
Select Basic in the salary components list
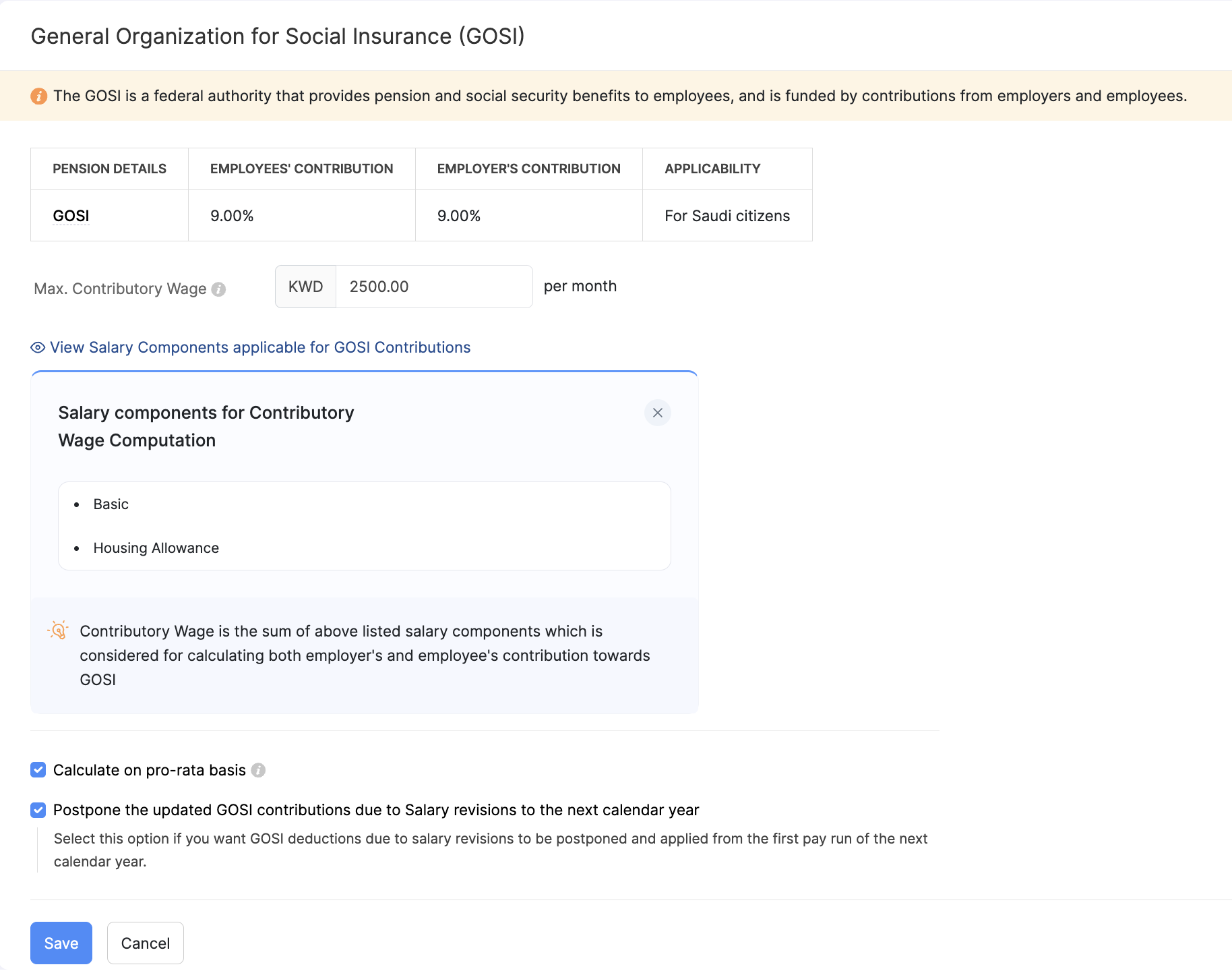point(111,504)
